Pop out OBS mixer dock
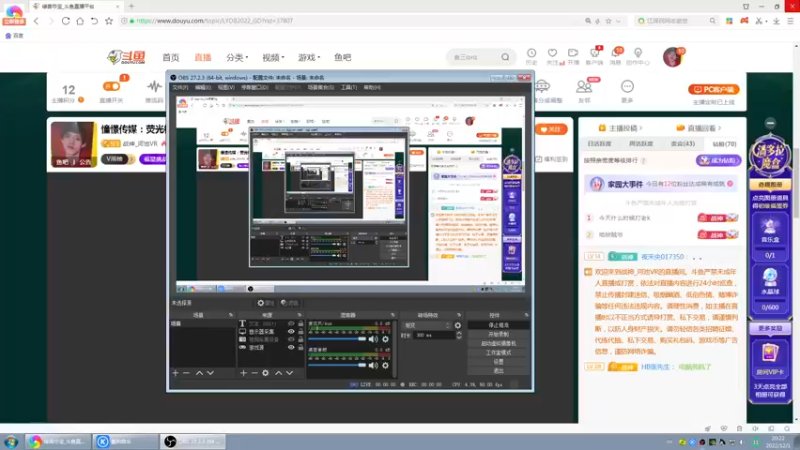This screenshot has width=800, height=450. click(392, 315)
